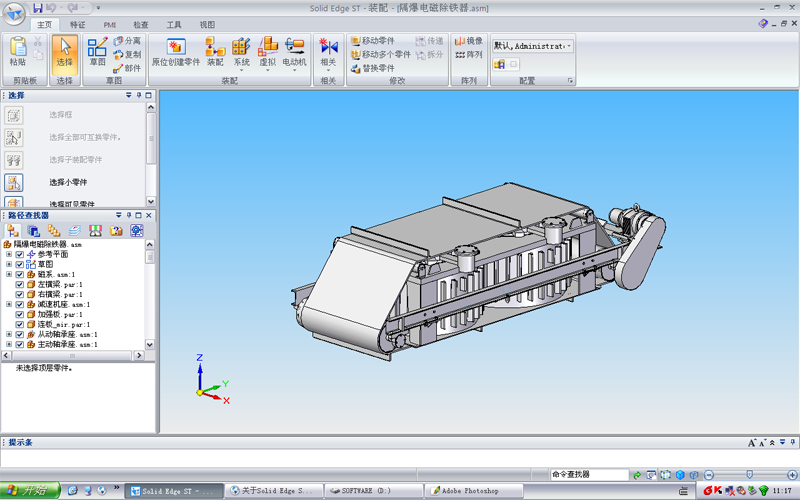Click the question-mark folder tab icon in PathFinder
The height and width of the screenshot is (500, 800).
[x=116, y=231]
